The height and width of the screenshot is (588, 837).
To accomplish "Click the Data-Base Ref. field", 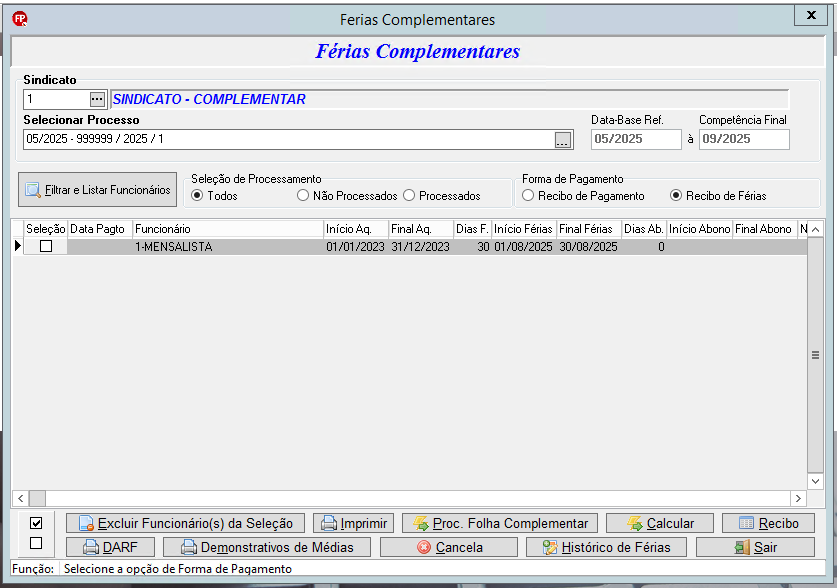I will 636,139.
